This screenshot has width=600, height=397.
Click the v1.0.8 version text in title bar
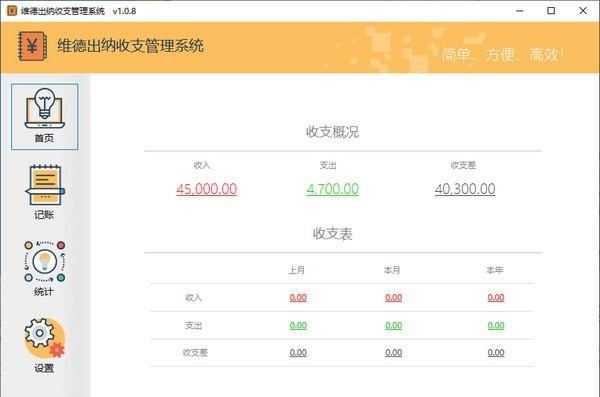click(x=124, y=11)
